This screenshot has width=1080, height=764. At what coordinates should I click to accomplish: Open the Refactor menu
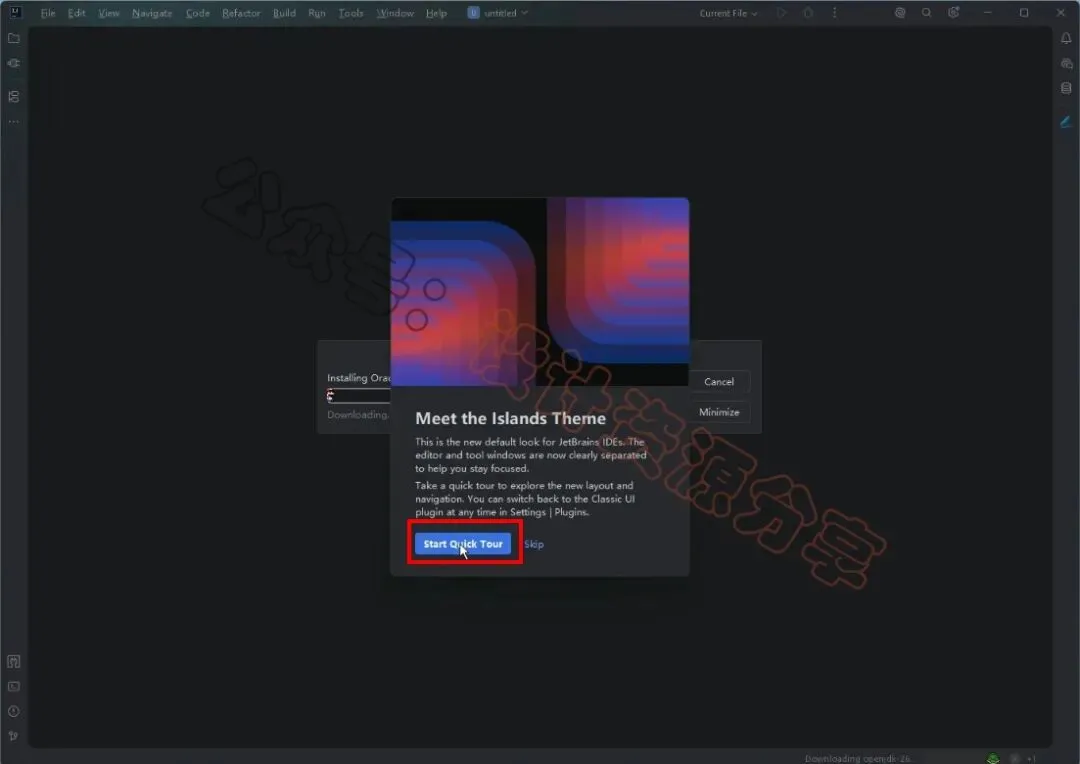(x=241, y=13)
